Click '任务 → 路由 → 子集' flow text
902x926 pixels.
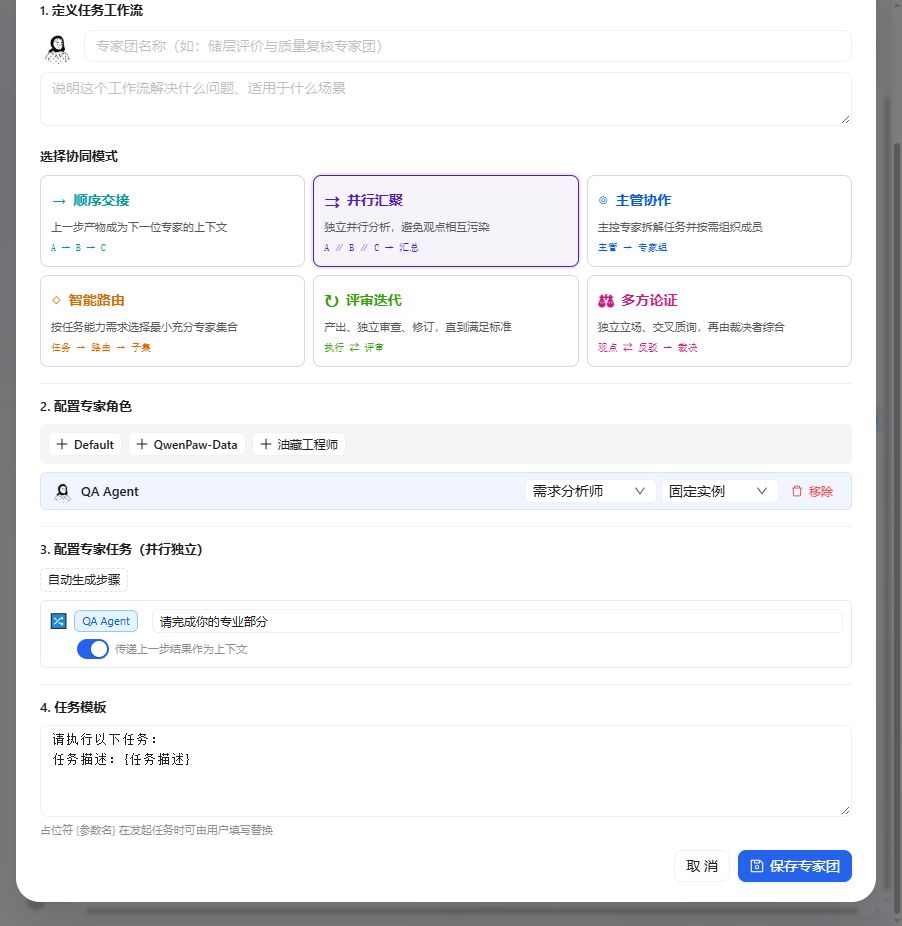[x=101, y=347]
